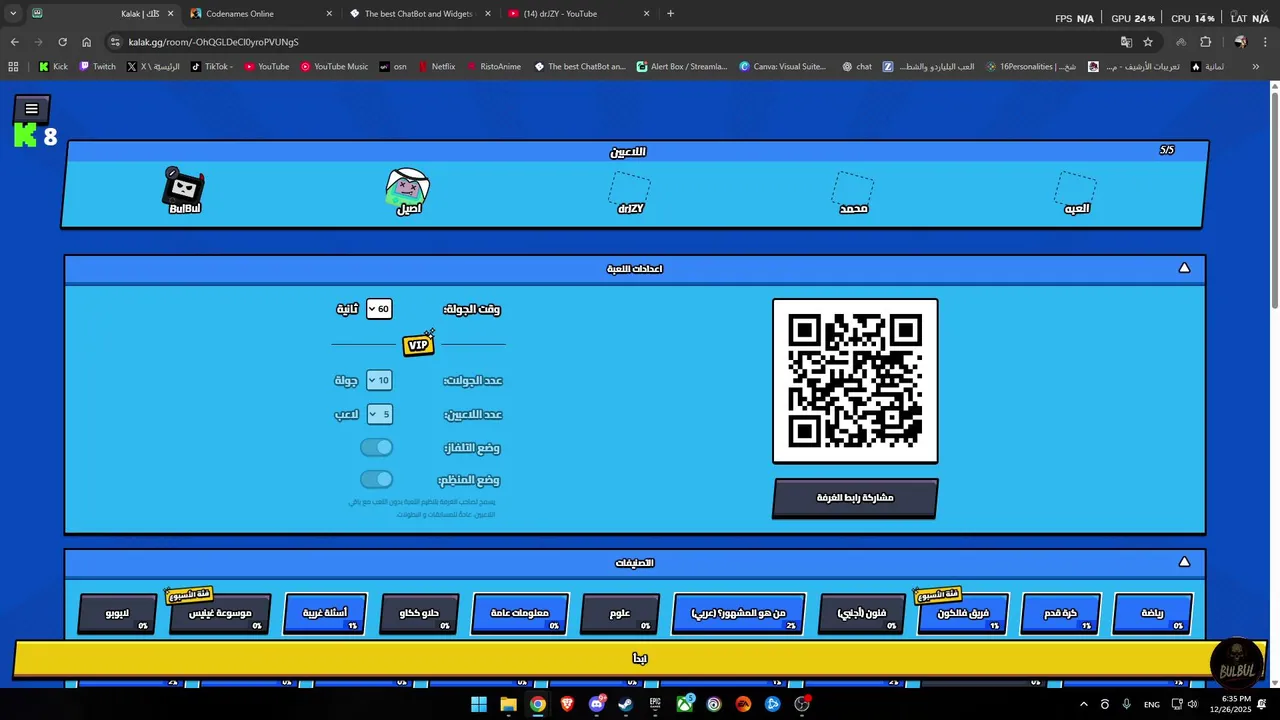Viewport: 1280px width, 720px height.
Task: Open number of players 5 dropdown
Action: click(x=379, y=414)
